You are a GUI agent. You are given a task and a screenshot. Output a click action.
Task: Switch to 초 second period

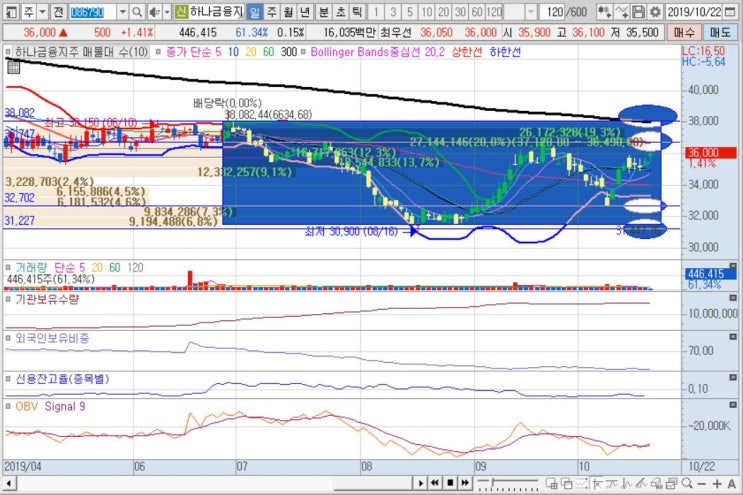point(340,11)
